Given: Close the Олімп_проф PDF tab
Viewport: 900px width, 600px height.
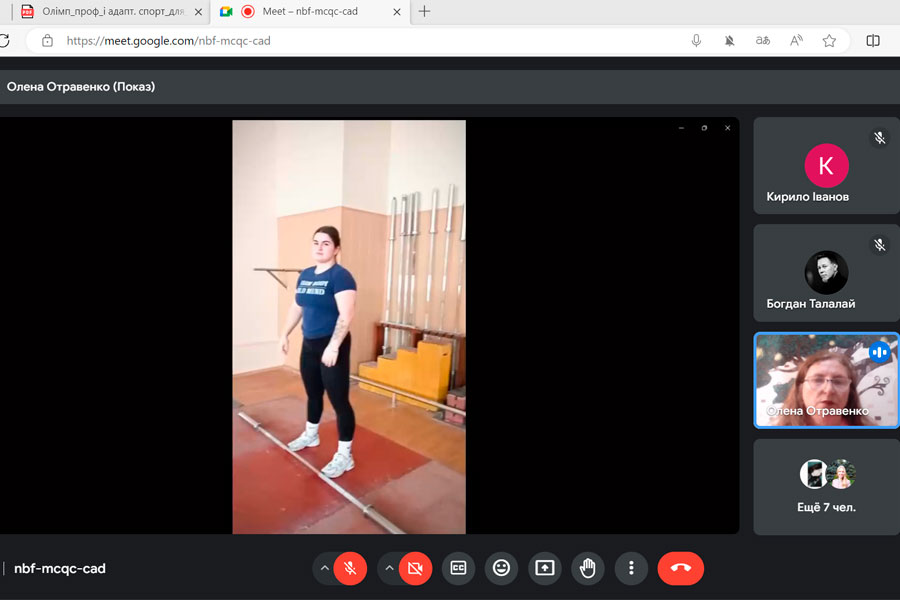Looking at the screenshot, I should click(x=198, y=11).
